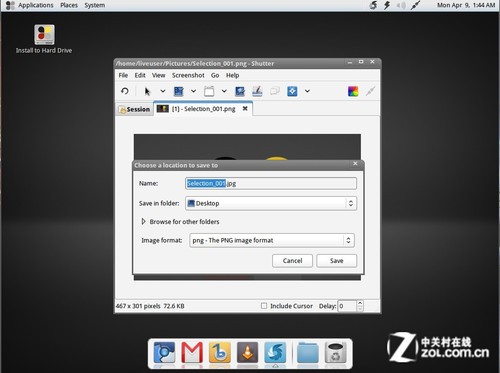Launch VLC media player from dock
The height and width of the screenshot is (373, 500).
(x=247, y=353)
